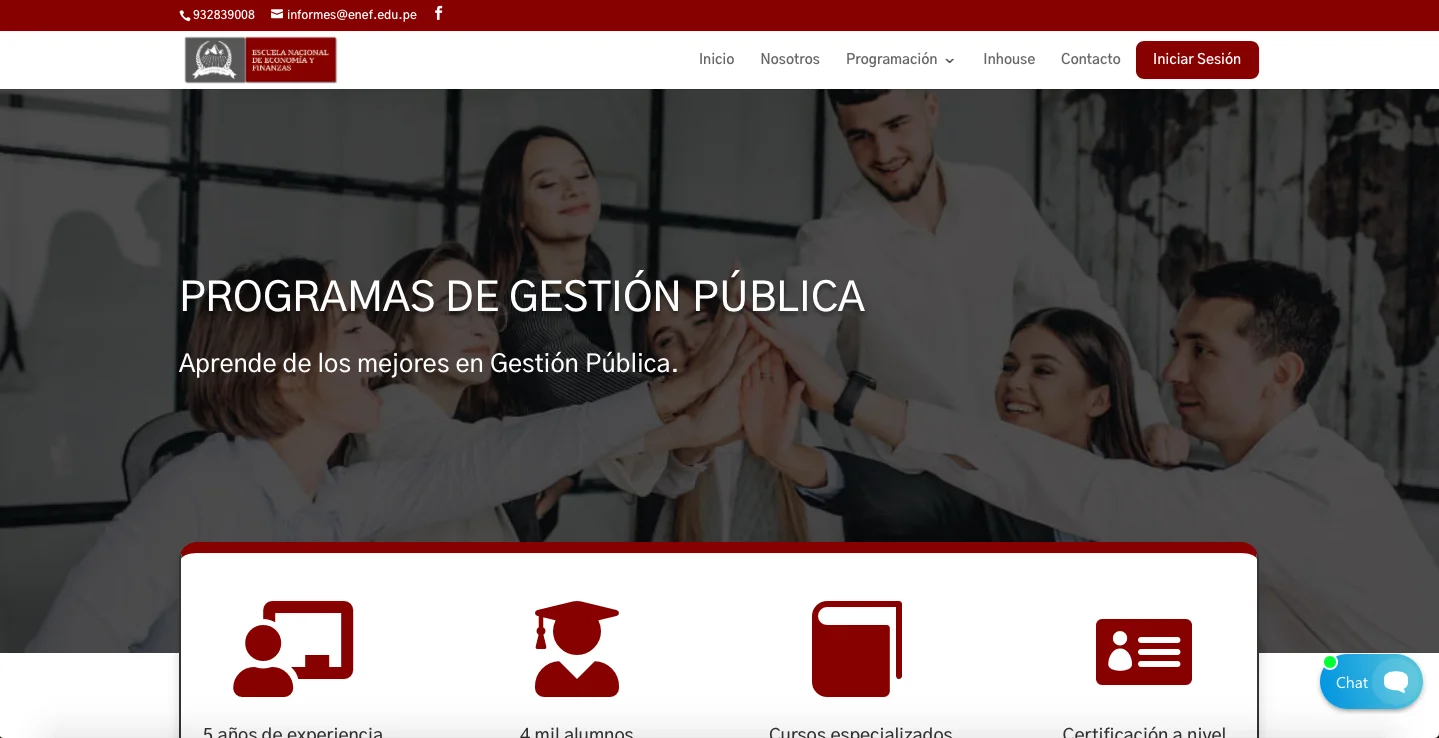Image resolution: width=1439 pixels, height=738 pixels.
Task: Click the graduate student cap icon
Action: point(577,649)
